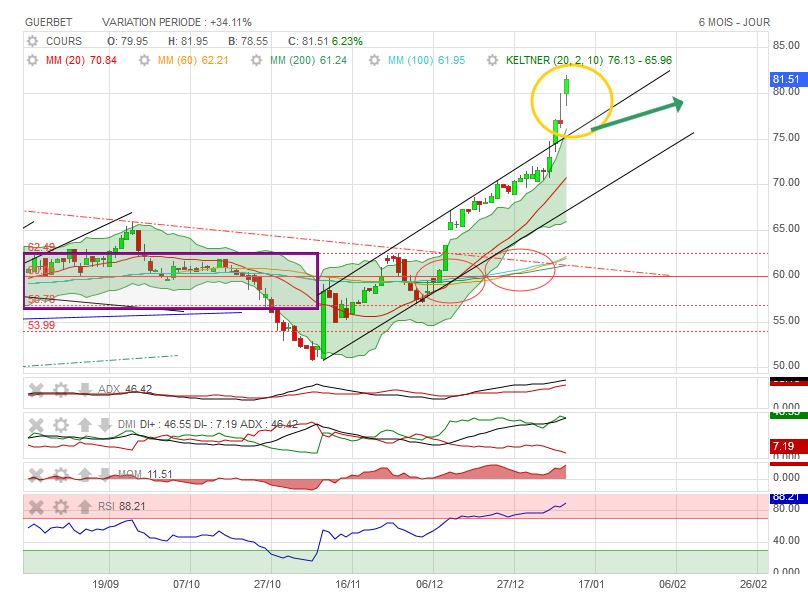Open settings gear for MM (100)
This screenshot has height=599, width=808.
point(375,60)
